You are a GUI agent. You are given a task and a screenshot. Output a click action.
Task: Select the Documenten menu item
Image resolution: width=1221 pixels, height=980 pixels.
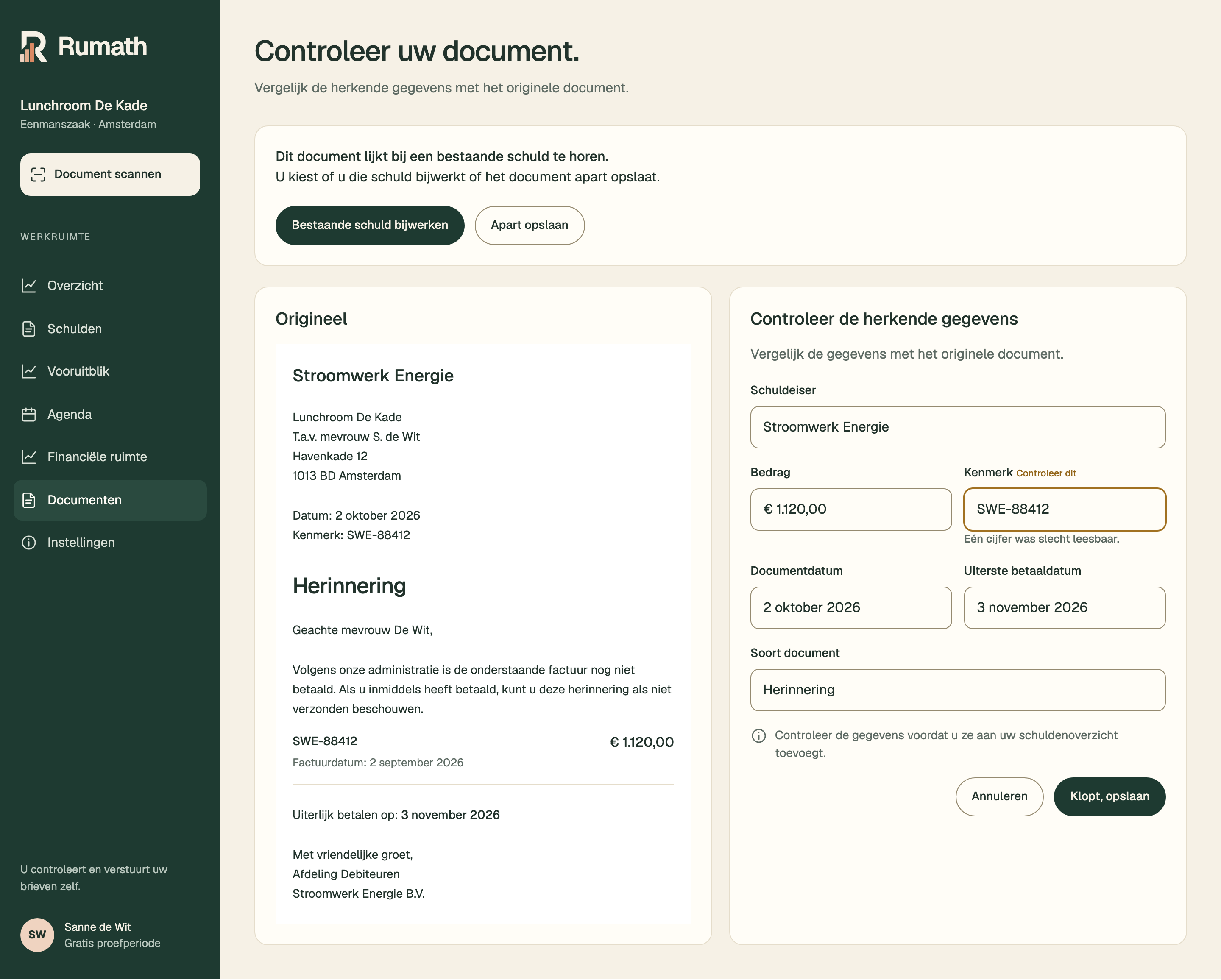pyautogui.click(x=110, y=501)
